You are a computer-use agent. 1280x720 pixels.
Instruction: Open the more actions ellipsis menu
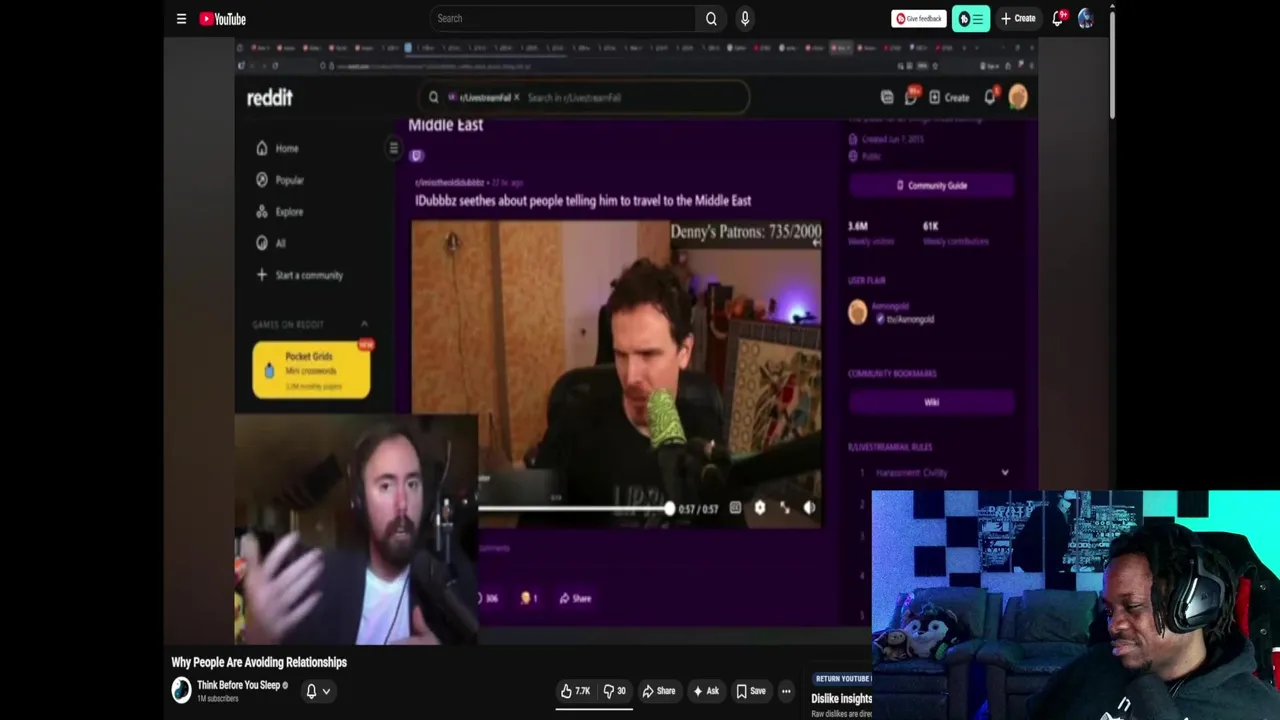tap(786, 691)
